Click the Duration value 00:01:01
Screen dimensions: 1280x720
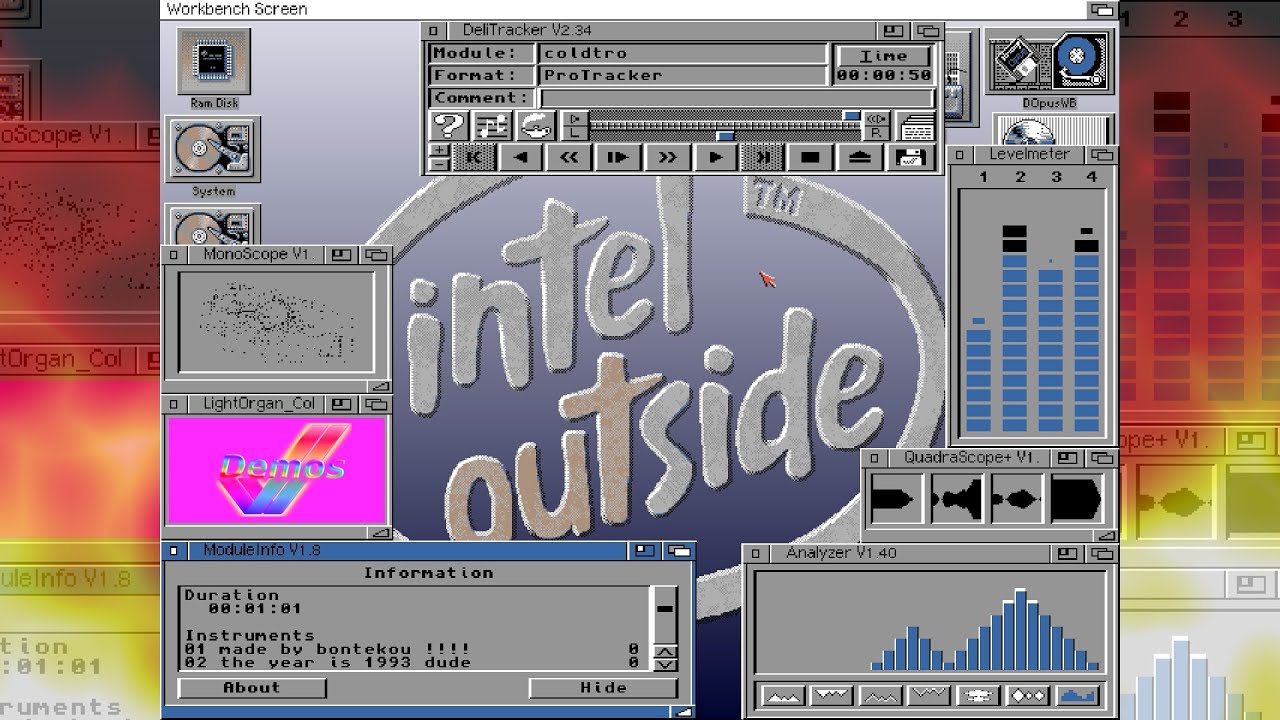click(x=254, y=608)
